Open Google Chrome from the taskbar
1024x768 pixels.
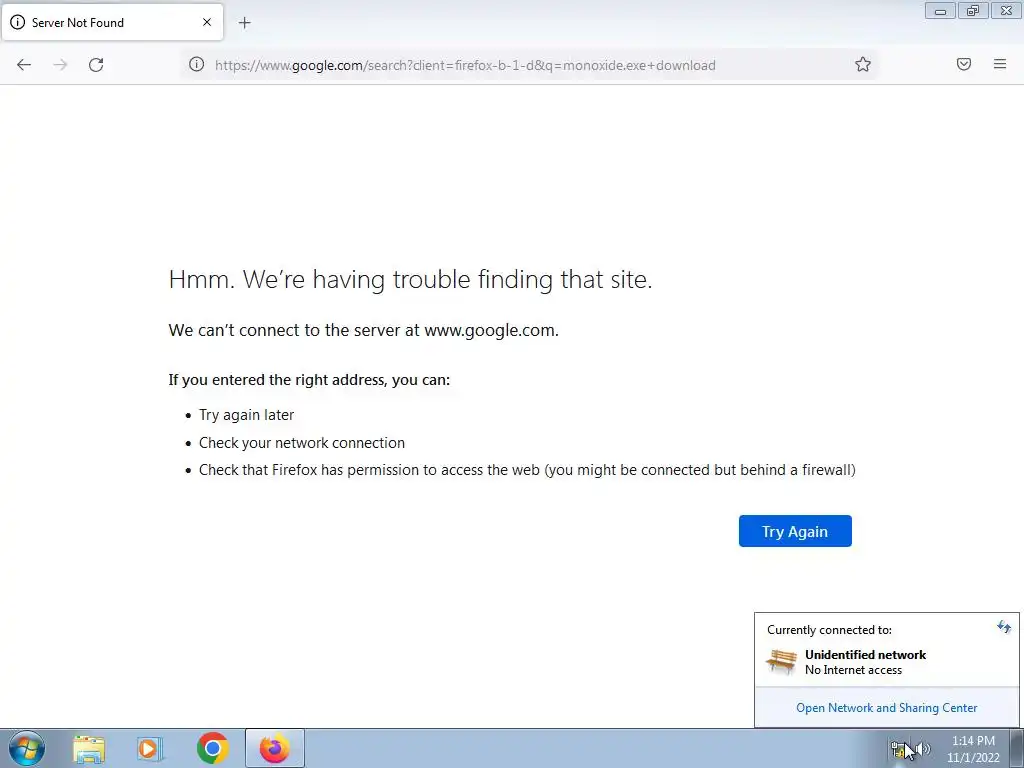tap(212, 748)
